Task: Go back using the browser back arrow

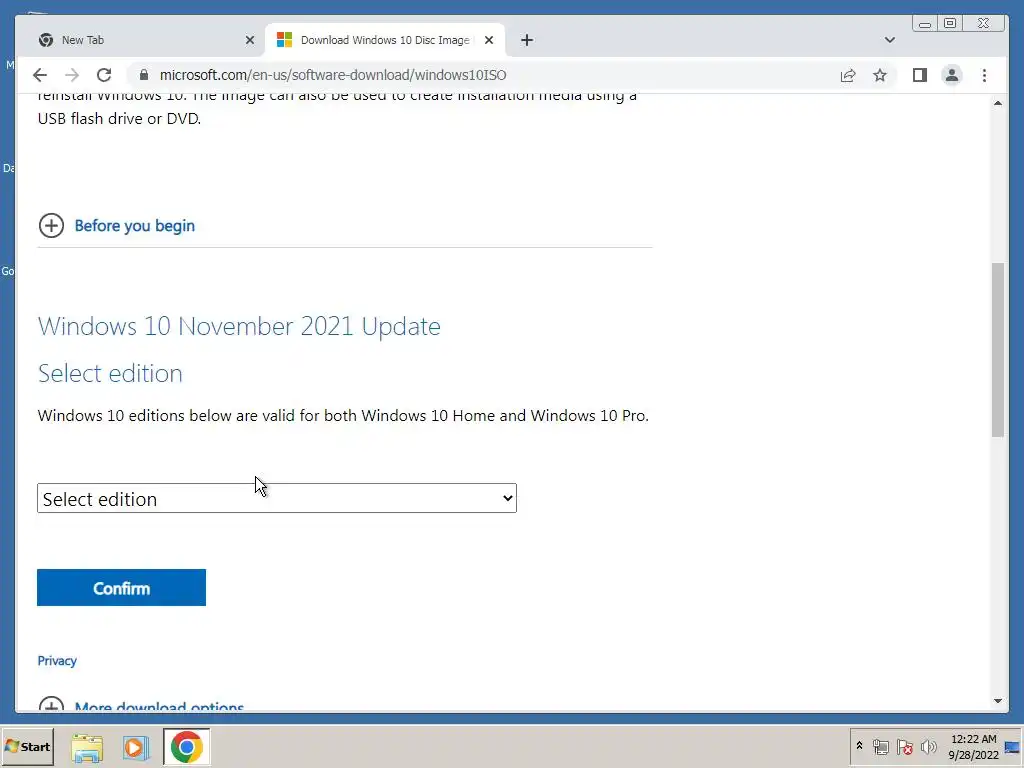Action: click(x=40, y=75)
